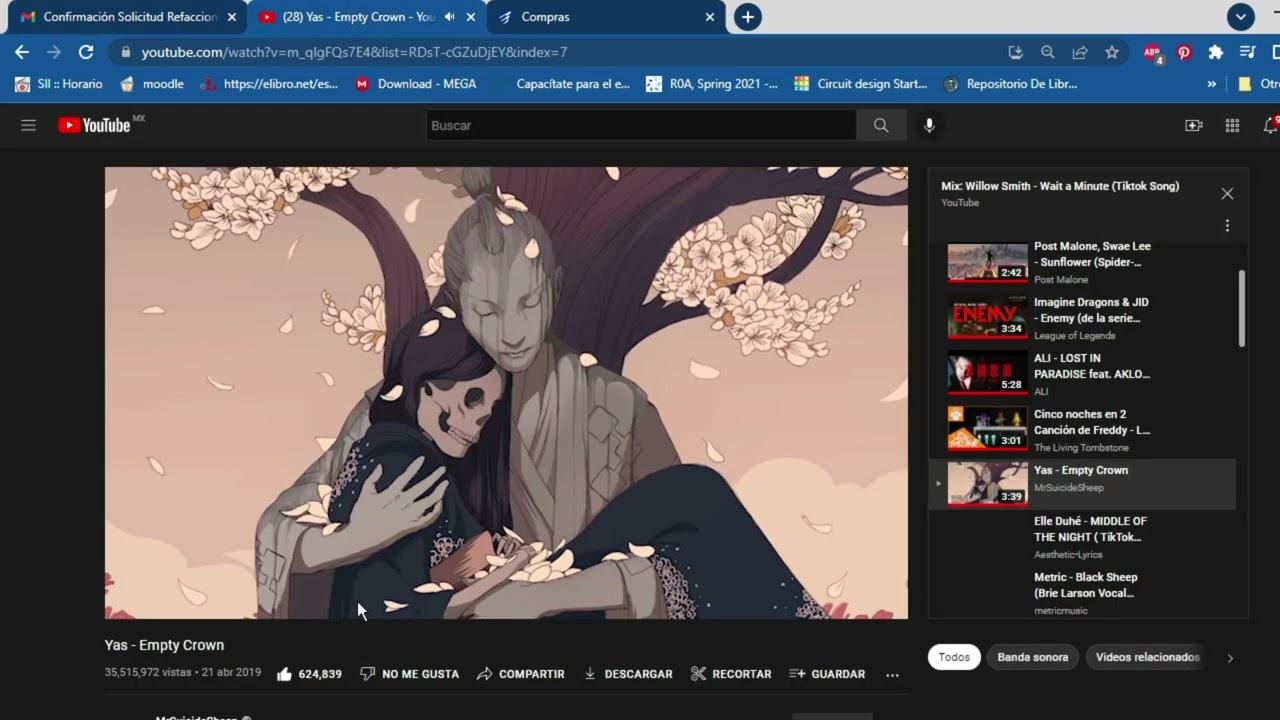Click the playlist panel scrollbar

click(1242, 308)
